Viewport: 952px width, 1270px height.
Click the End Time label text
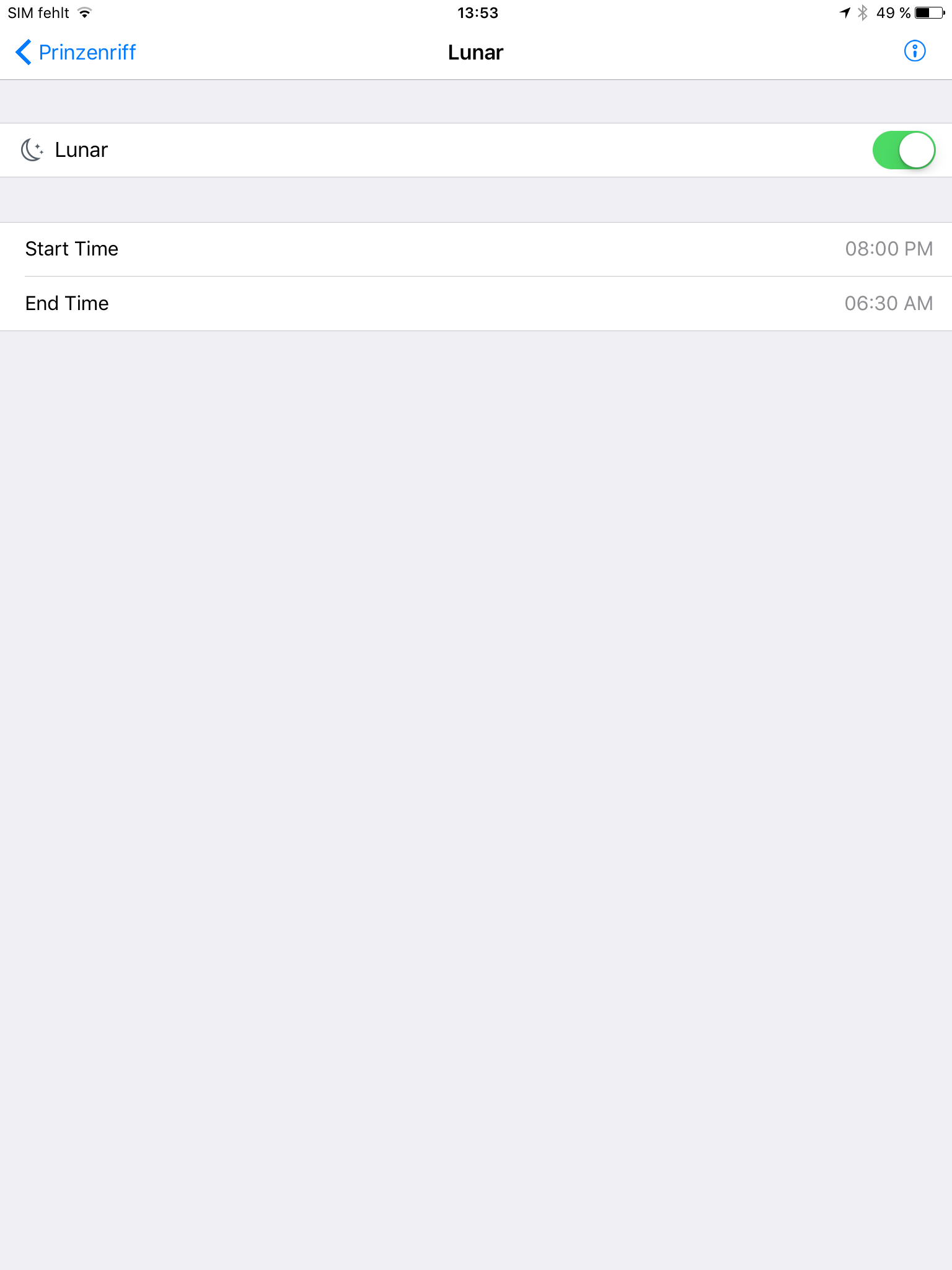point(67,303)
